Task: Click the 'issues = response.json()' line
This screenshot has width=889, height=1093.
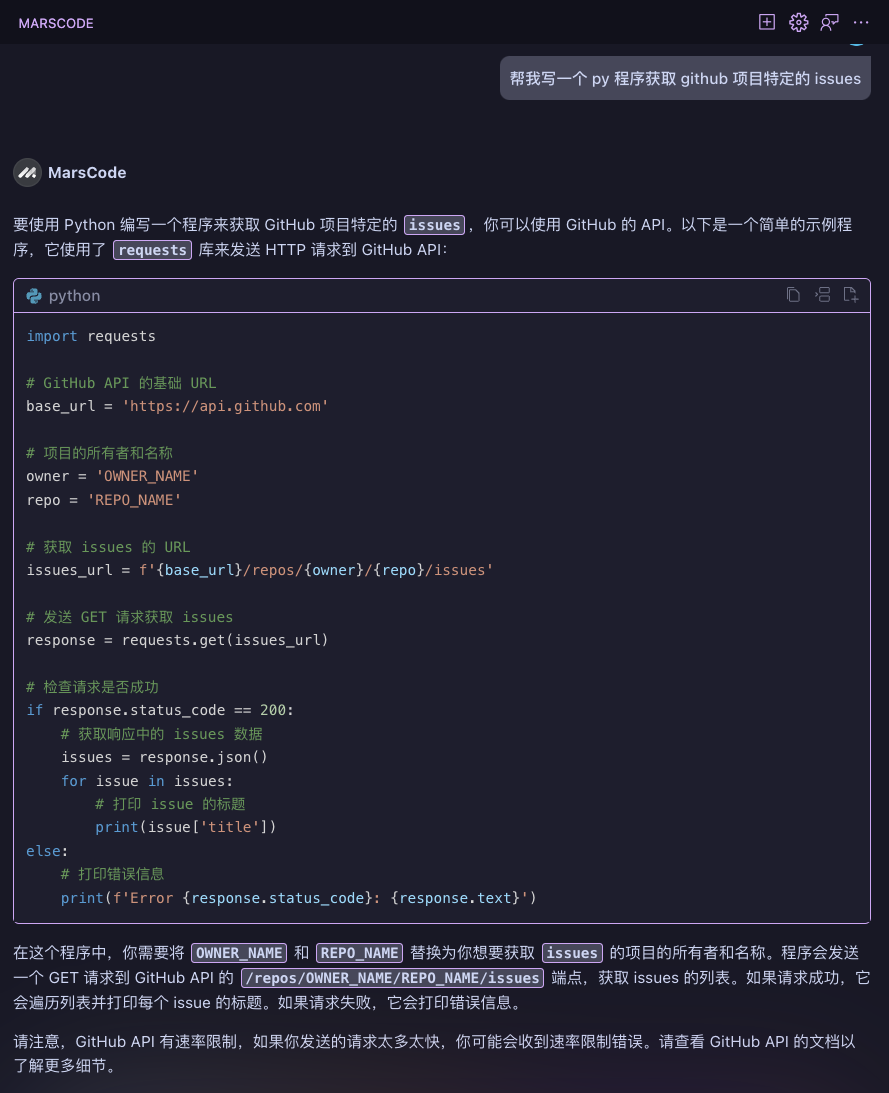Action: click(x=165, y=757)
